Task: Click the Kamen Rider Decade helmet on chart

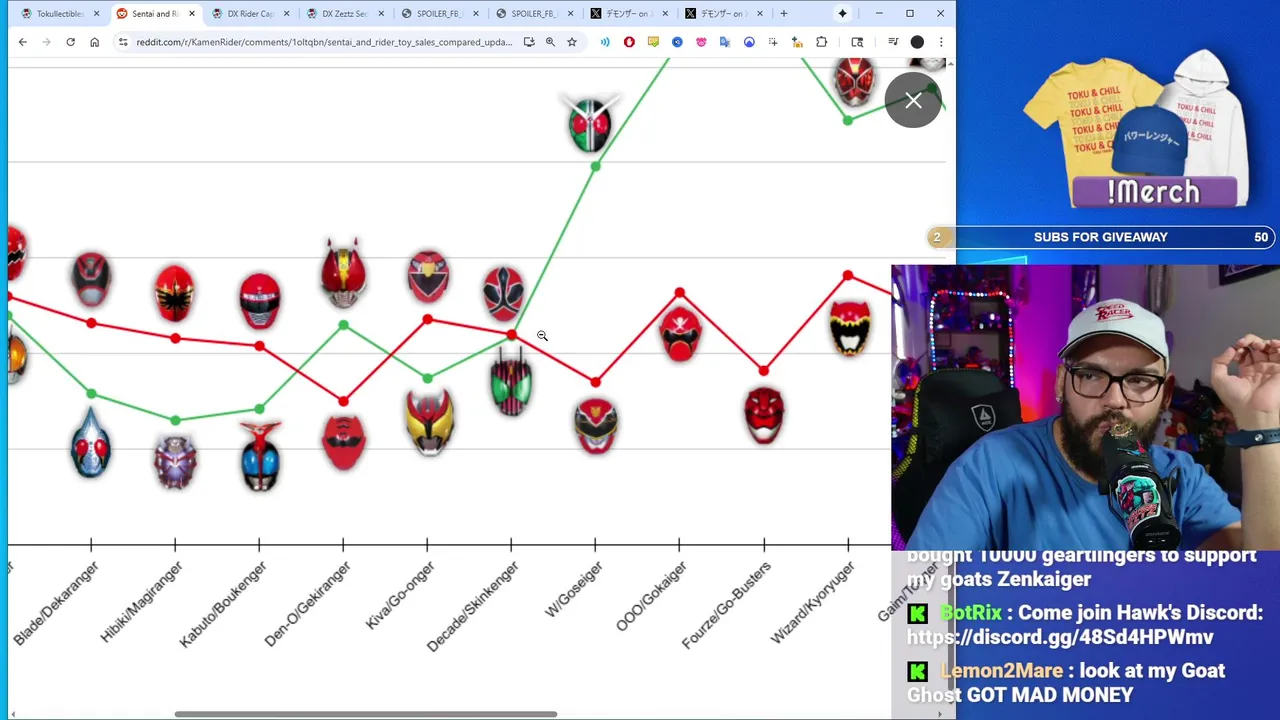Action: pos(511,383)
